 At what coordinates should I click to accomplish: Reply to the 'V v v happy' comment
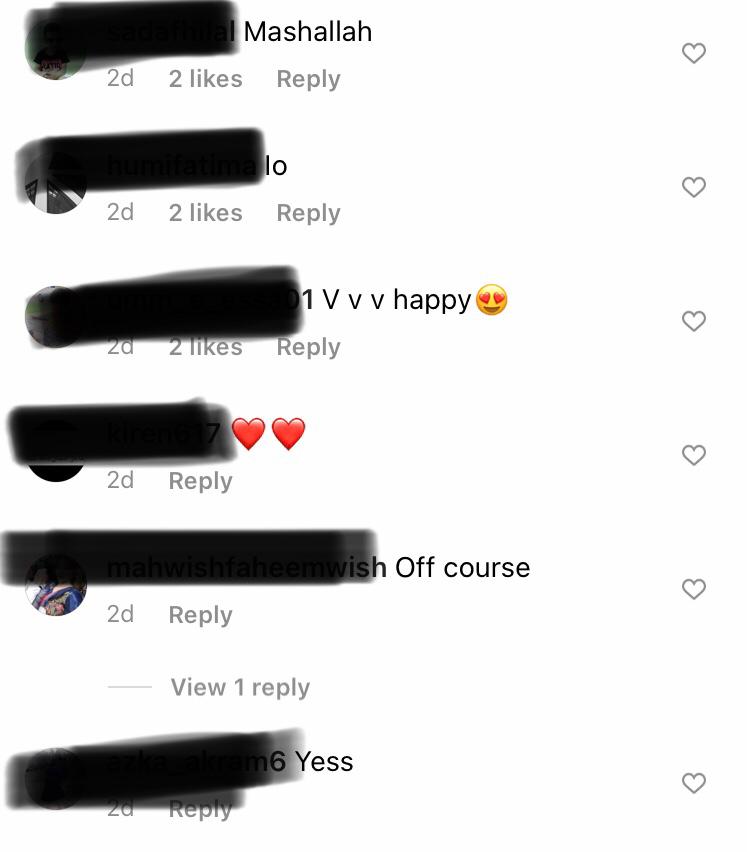pos(308,347)
